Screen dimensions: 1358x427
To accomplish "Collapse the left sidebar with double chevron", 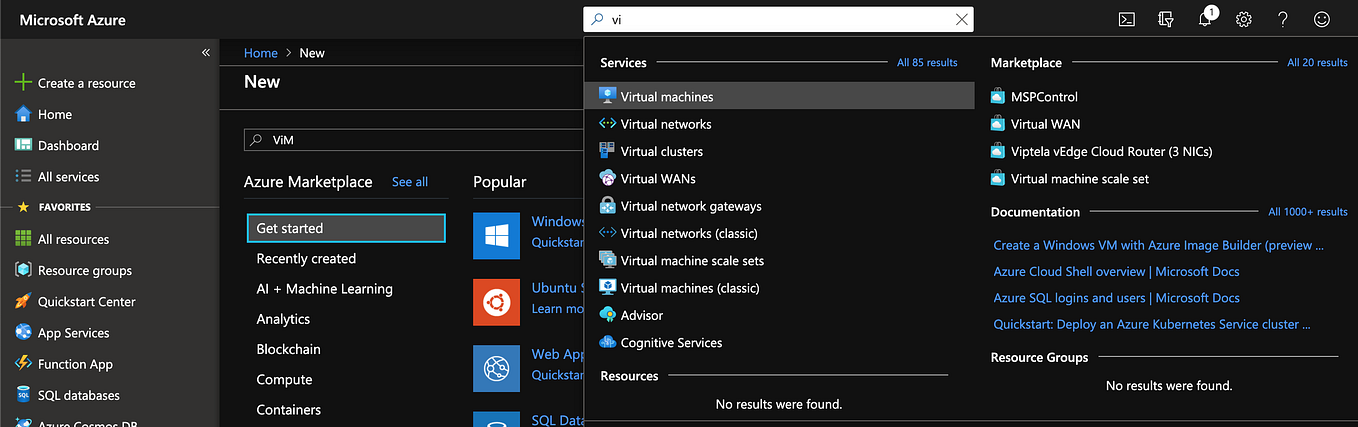I will click(206, 52).
